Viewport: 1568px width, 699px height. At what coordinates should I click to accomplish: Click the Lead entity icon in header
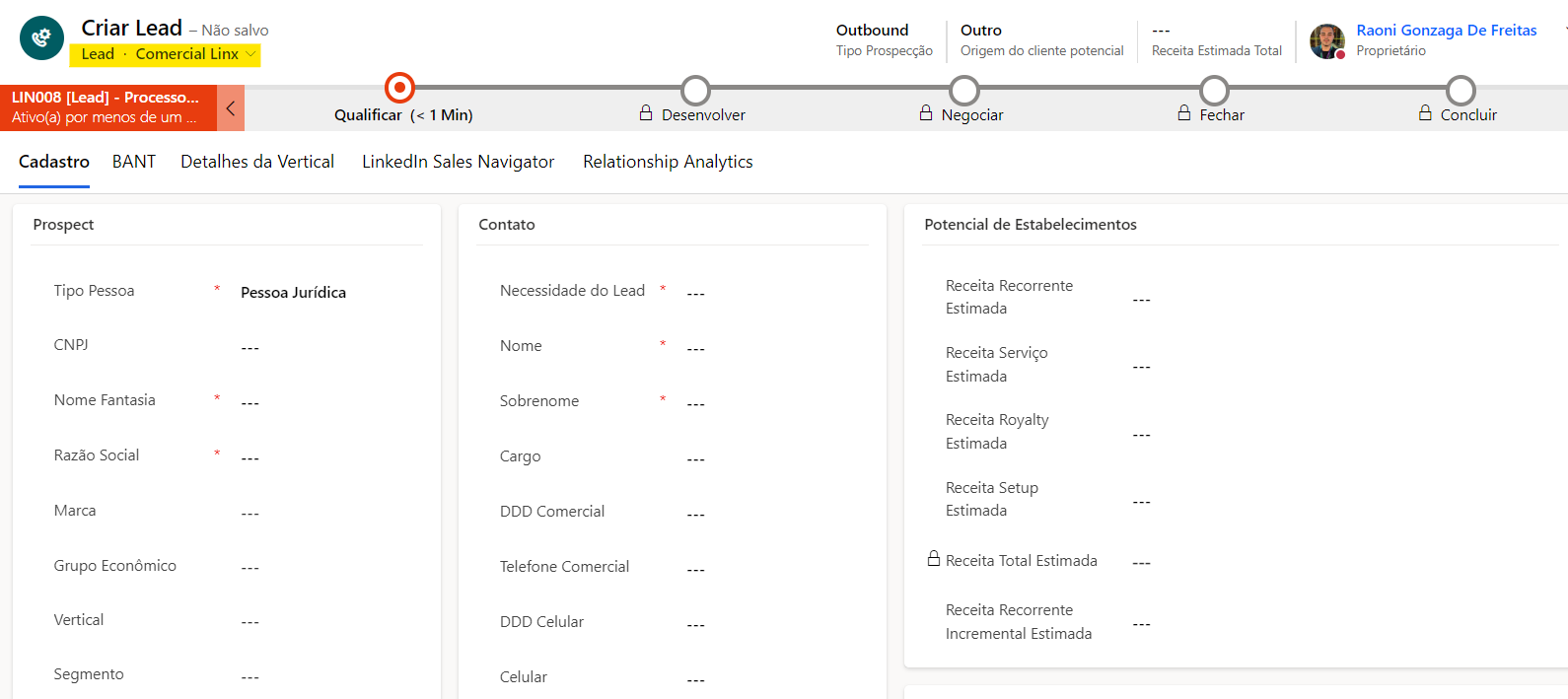click(41, 38)
